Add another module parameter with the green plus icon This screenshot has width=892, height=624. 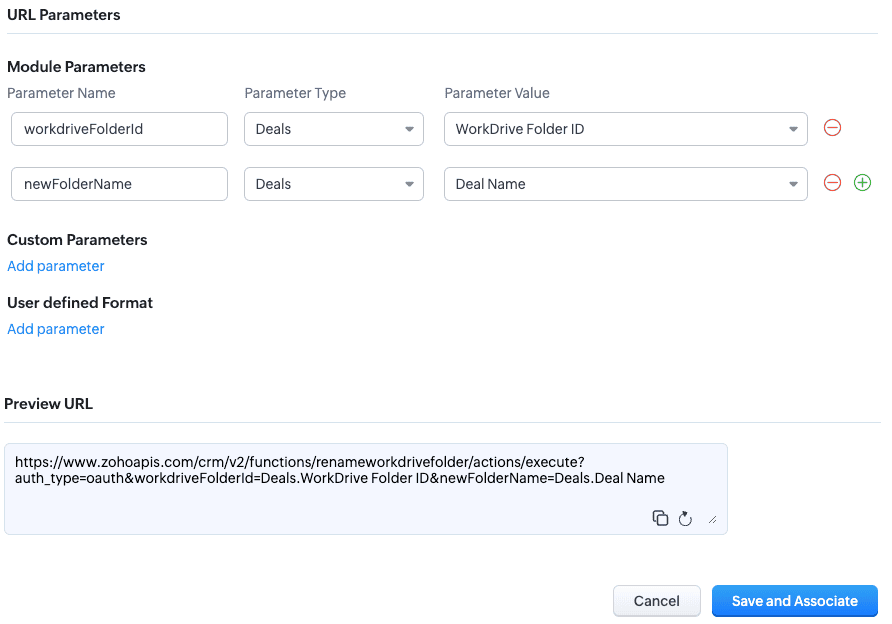pos(862,183)
